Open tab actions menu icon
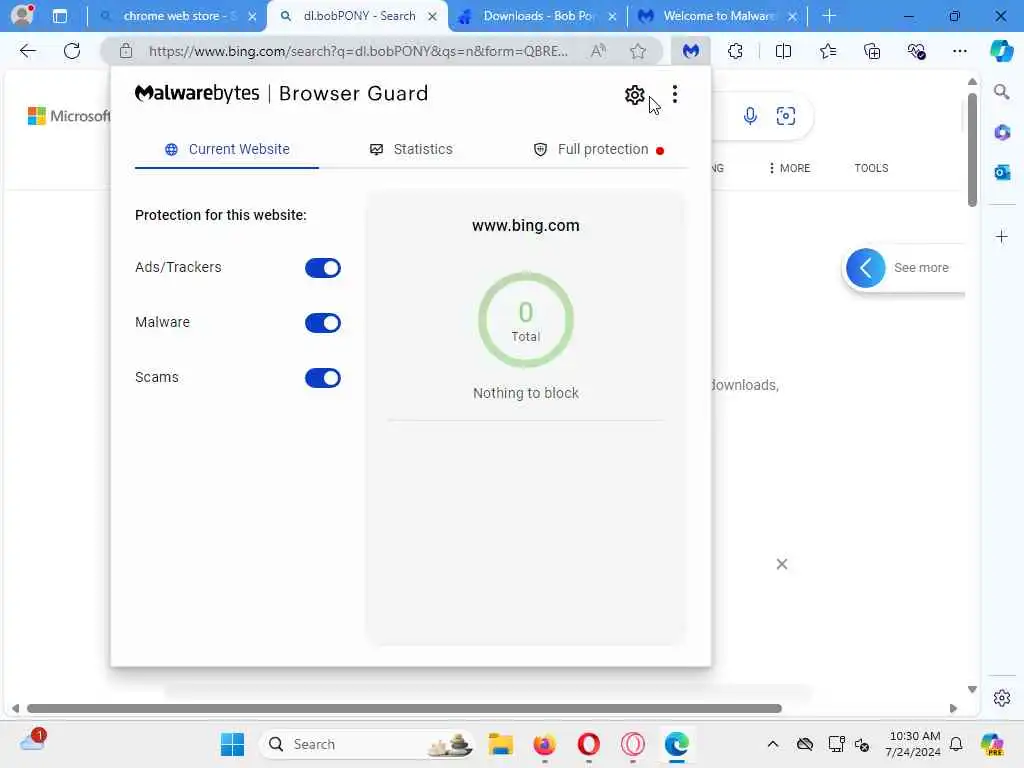This screenshot has width=1024, height=768. pos(60,16)
